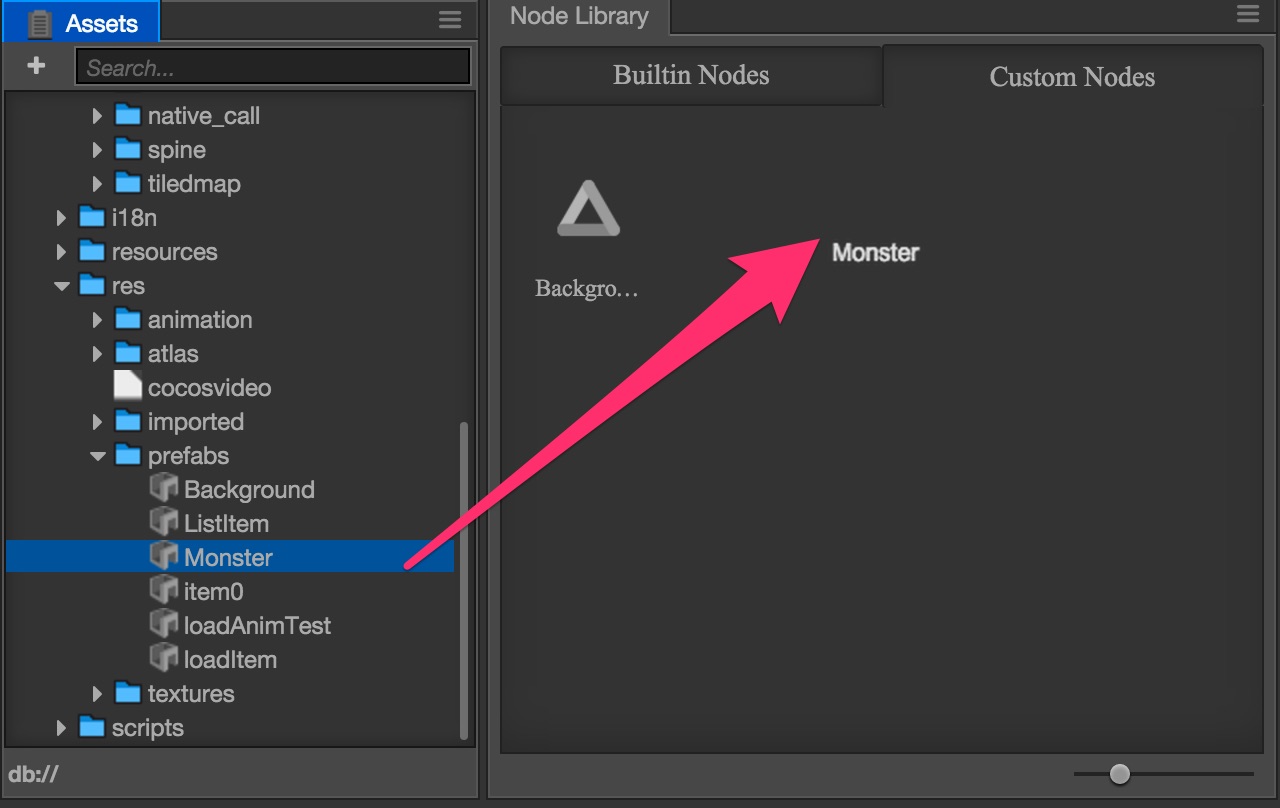Click the node icon size slider handle
This screenshot has height=808, width=1280.
(x=1120, y=773)
